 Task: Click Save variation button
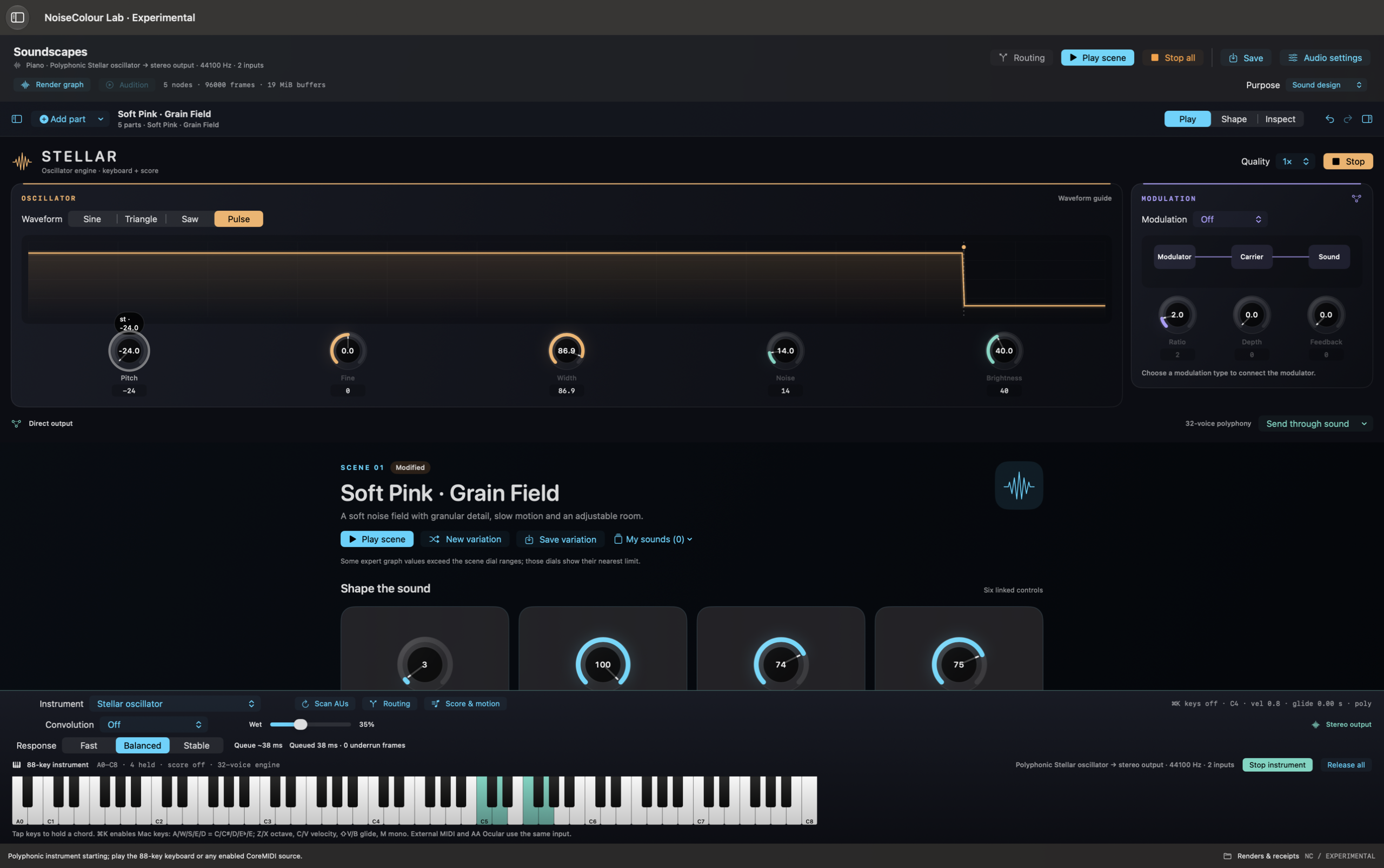click(561, 539)
